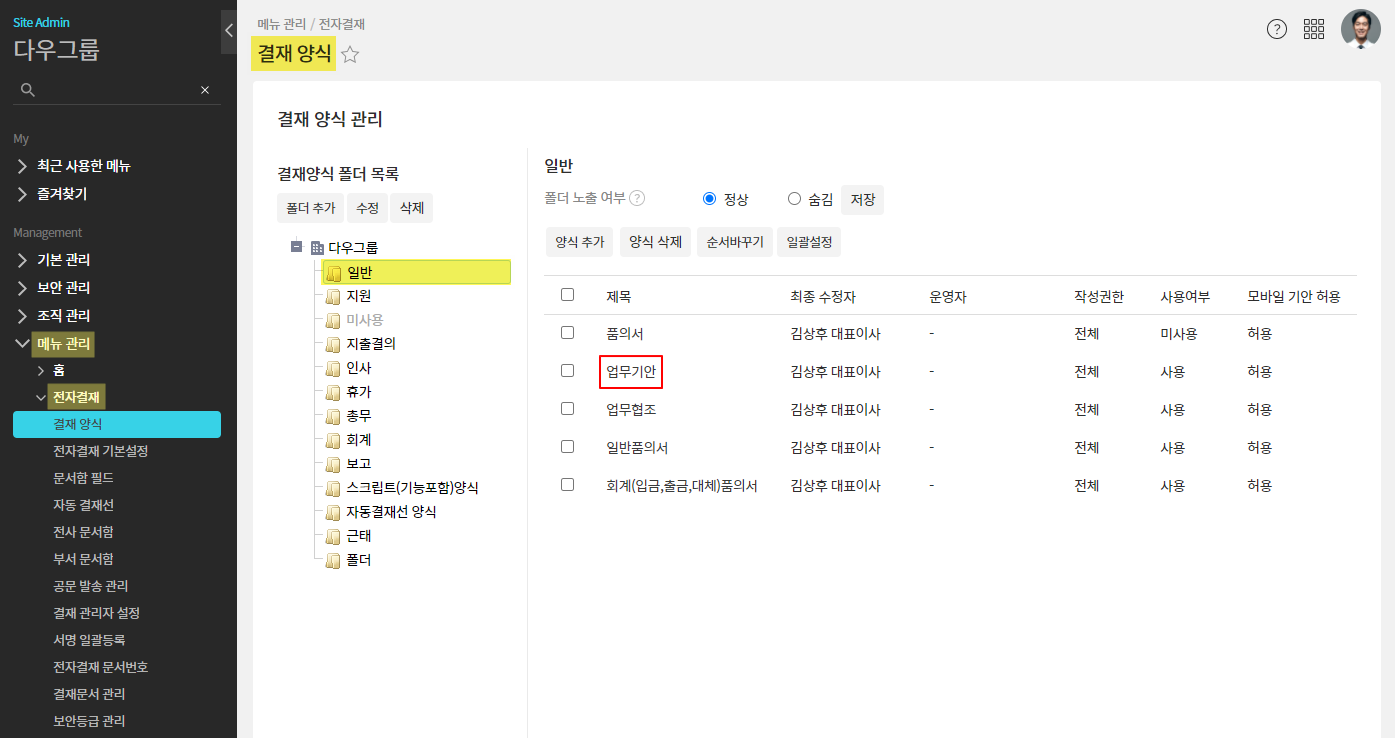Tick the checkbox next to 업무협조
The height and width of the screenshot is (738, 1395).
[568, 409]
